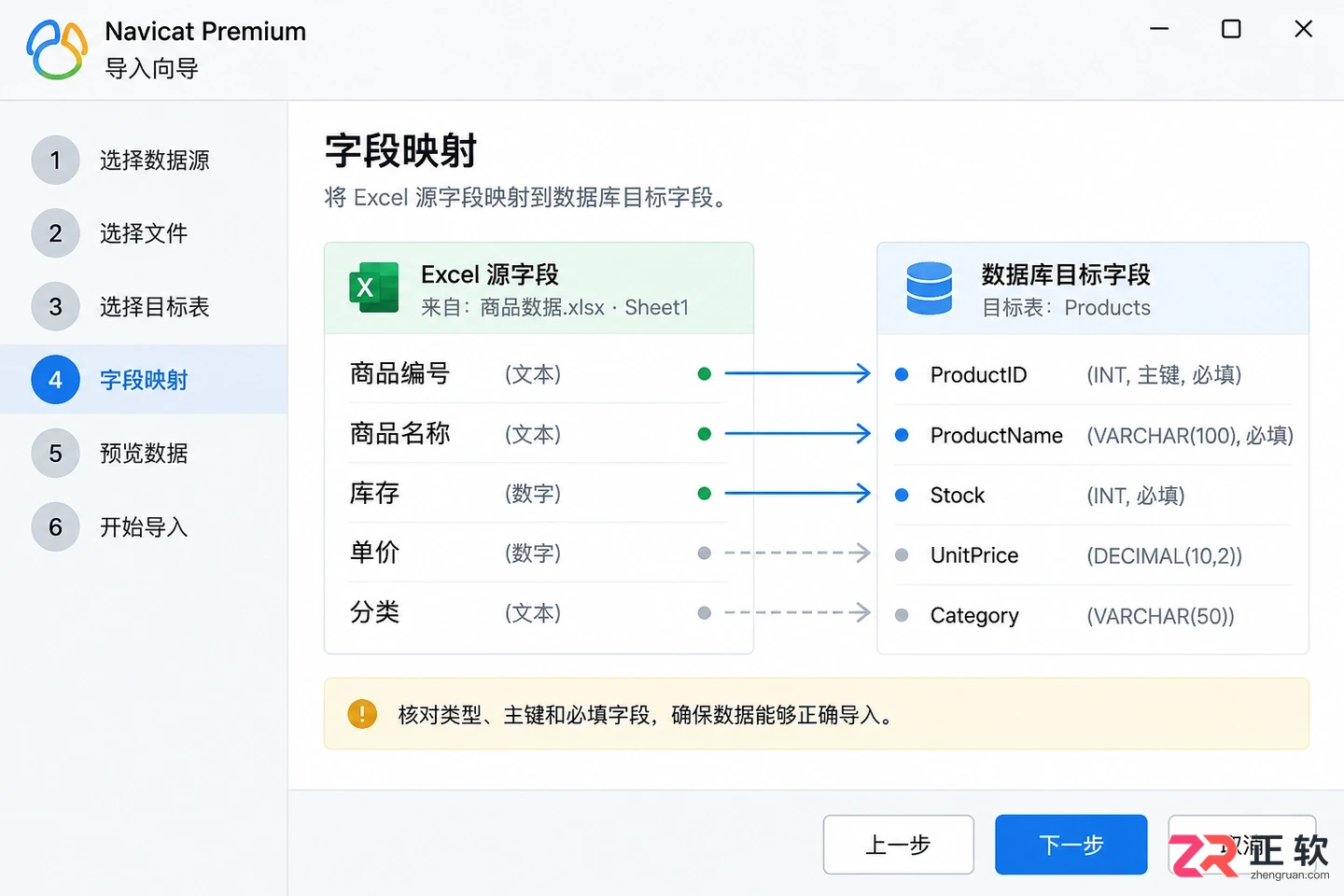Click the mapping arrow from 库存 to Stock
This screenshot has width=1344, height=896.
[x=797, y=494]
